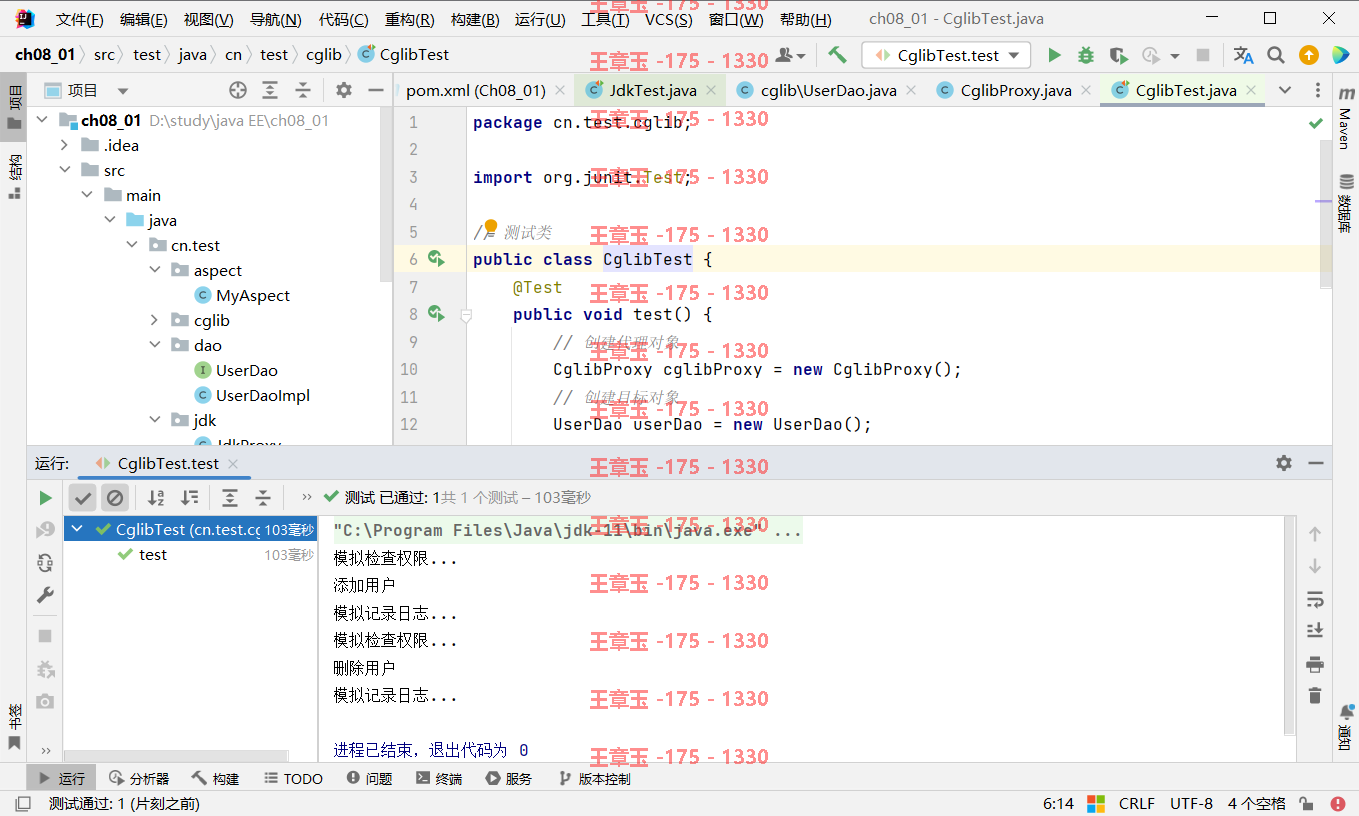The image size is (1359, 816).
Task: Open run configuration CglibTest.test dropdown
Action: (947, 55)
